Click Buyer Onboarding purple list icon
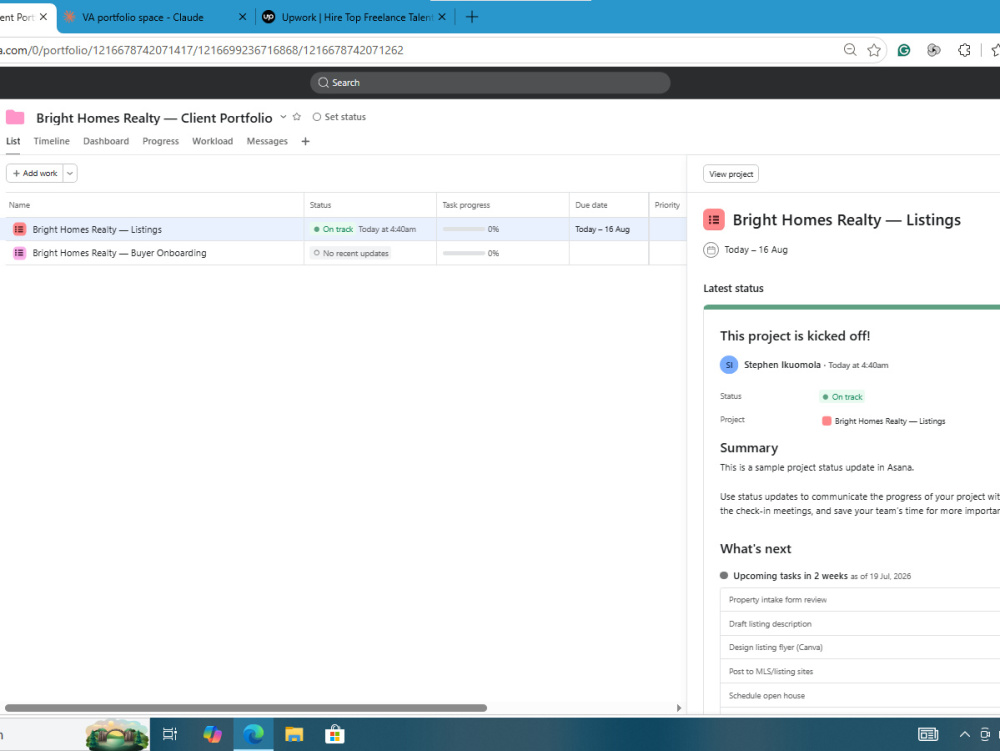 (19, 253)
